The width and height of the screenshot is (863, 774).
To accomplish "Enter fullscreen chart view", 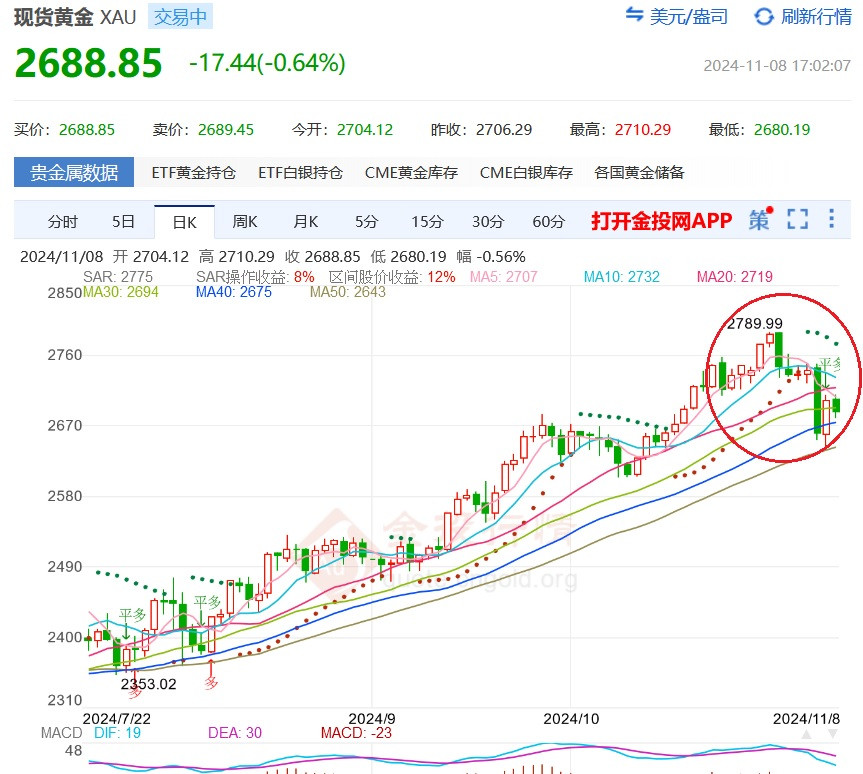I will [797, 220].
